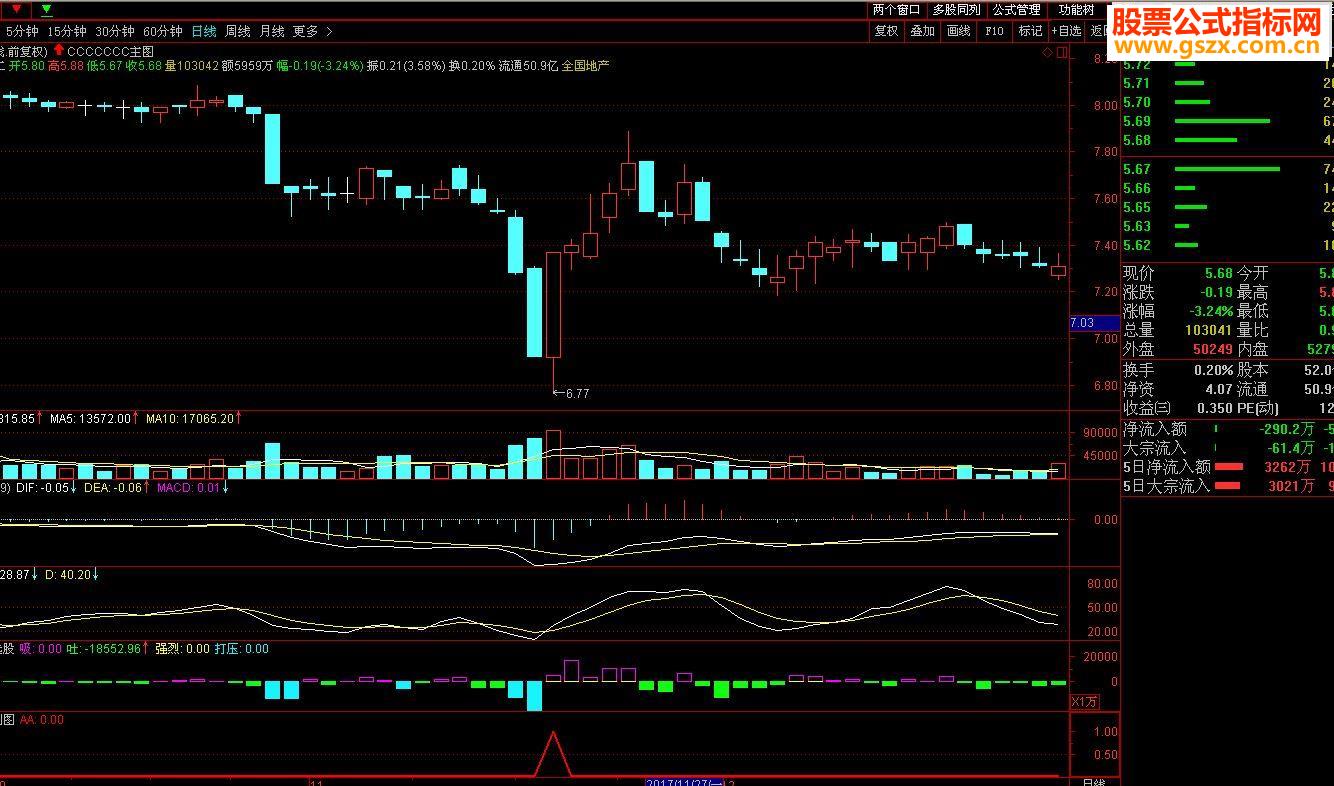The height and width of the screenshot is (786, 1334).
Task: Click the green down-triangle icon
Action: (x=46, y=10)
